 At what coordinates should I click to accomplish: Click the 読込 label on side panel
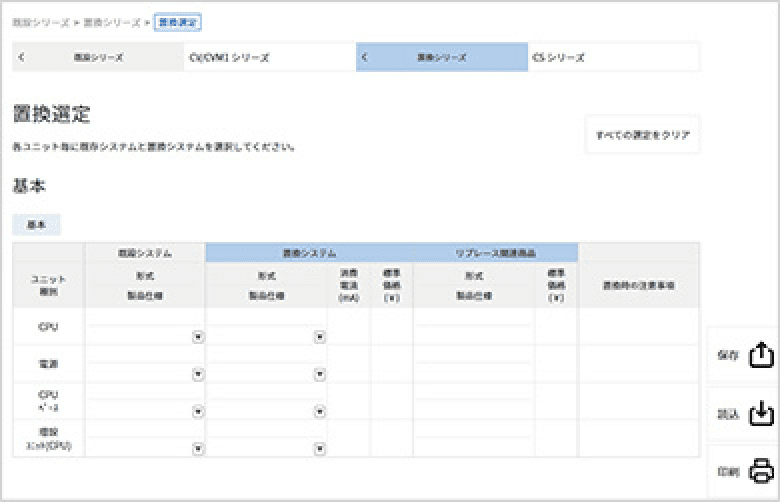(728, 414)
